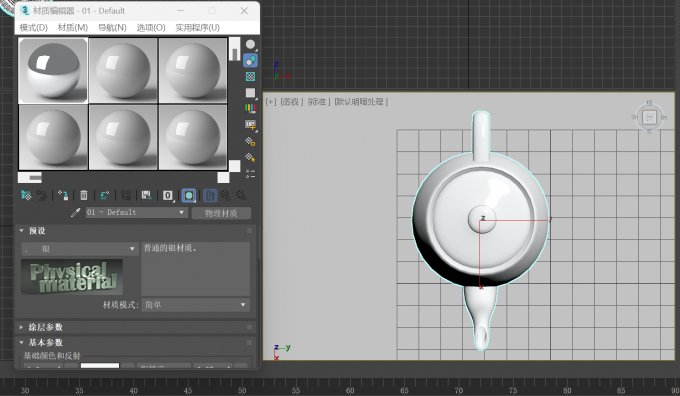The width and height of the screenshot is (680, 396).
Task: Assign Material to Selection icon
Action: (63, 195)
